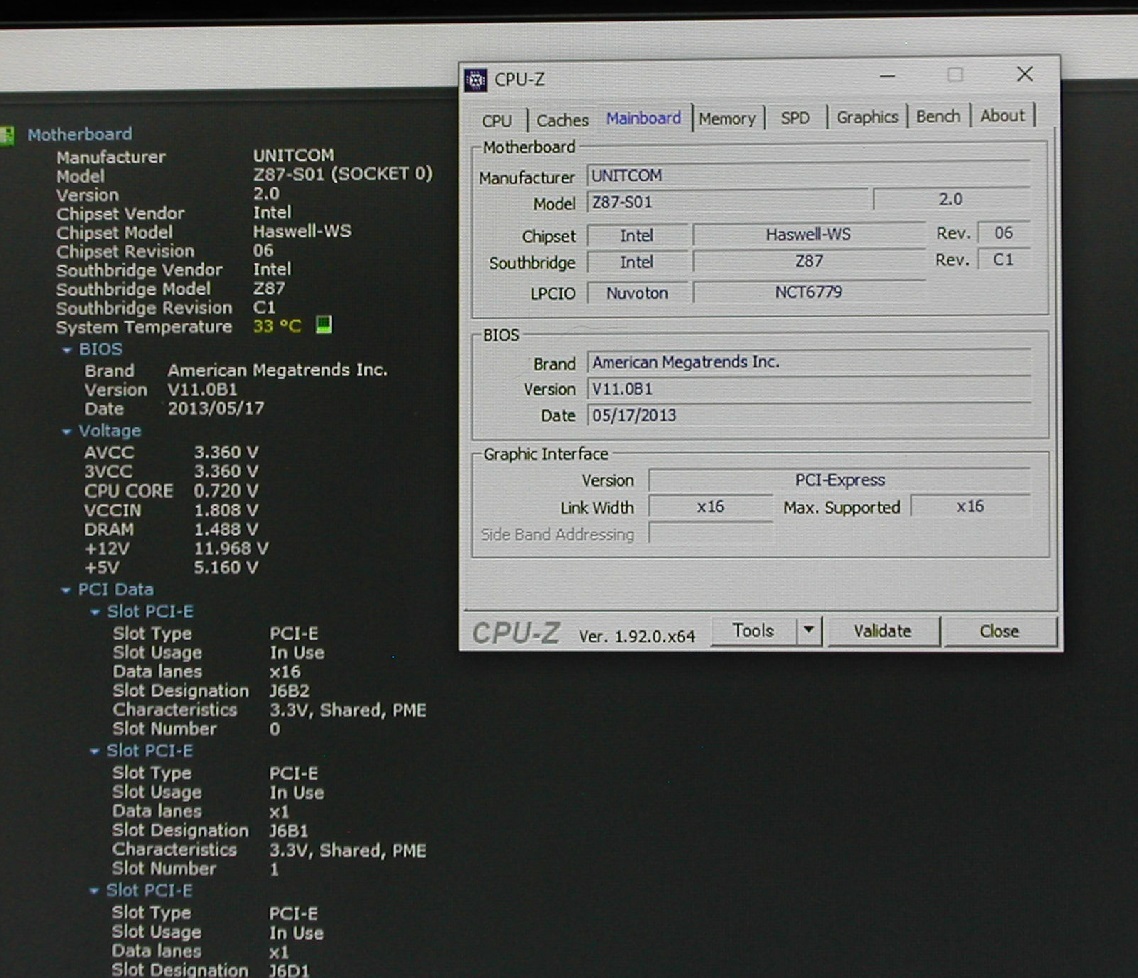Click the BIOS date 2013/05/17 in Speccy
The height and width of the screenshot is (978, 1138).
tap(216, 408)
